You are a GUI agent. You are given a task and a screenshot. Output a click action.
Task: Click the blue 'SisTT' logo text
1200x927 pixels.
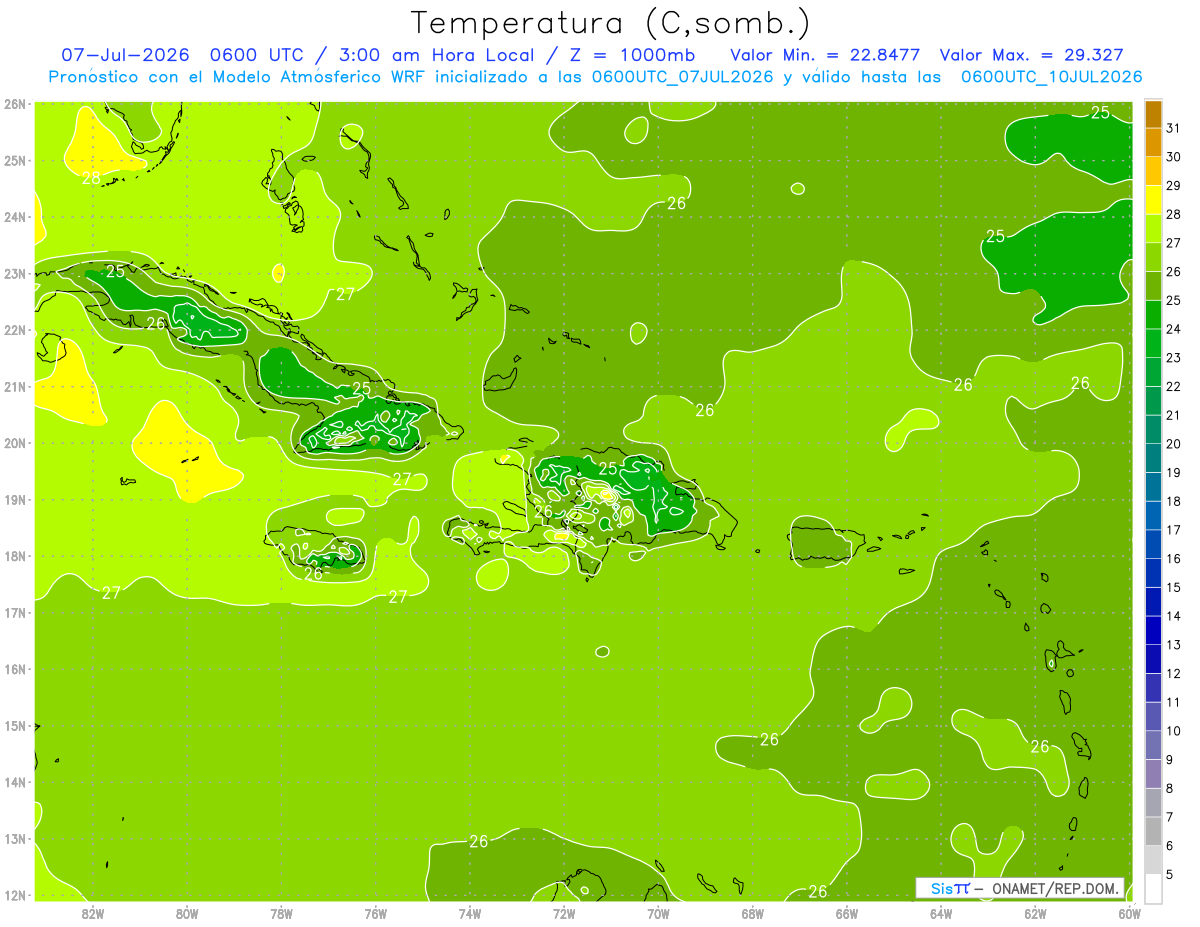pyautogui.click(x=950, y=888)
